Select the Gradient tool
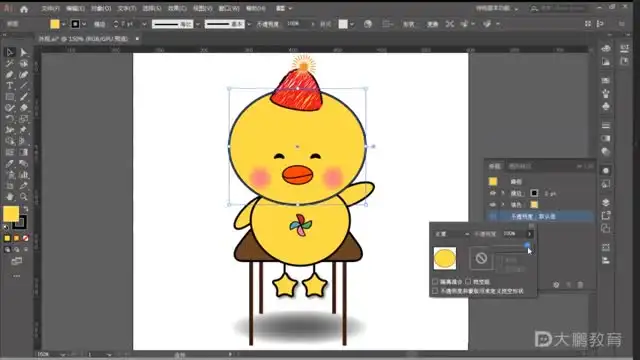 coord(24,152)
